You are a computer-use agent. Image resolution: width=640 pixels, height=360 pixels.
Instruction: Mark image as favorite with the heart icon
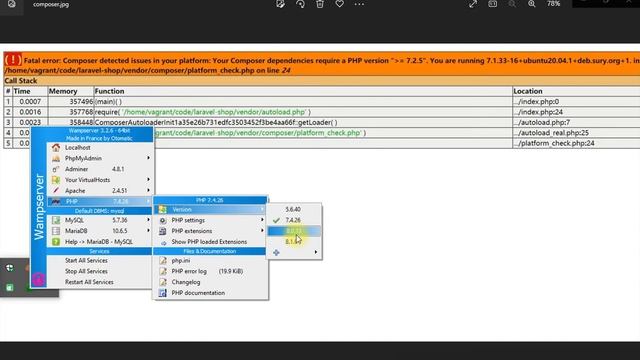[x=339, y=4]
